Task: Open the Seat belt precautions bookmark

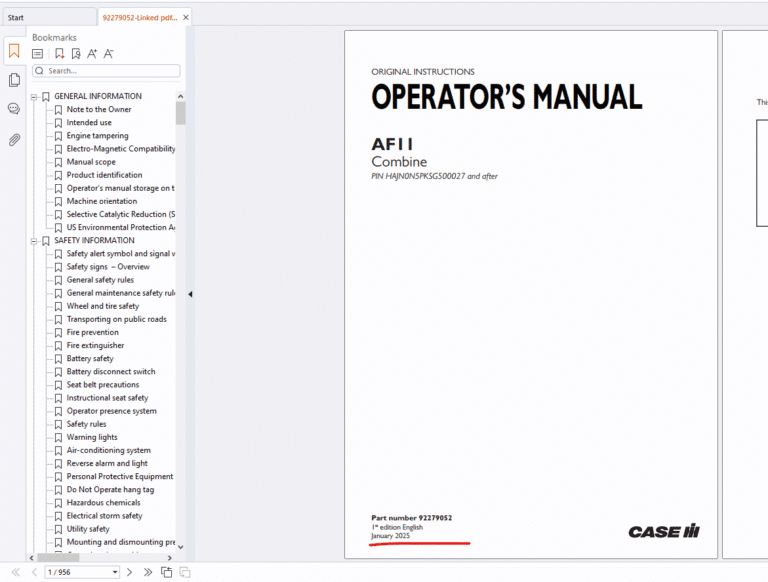Action: (x=103, y=385)
